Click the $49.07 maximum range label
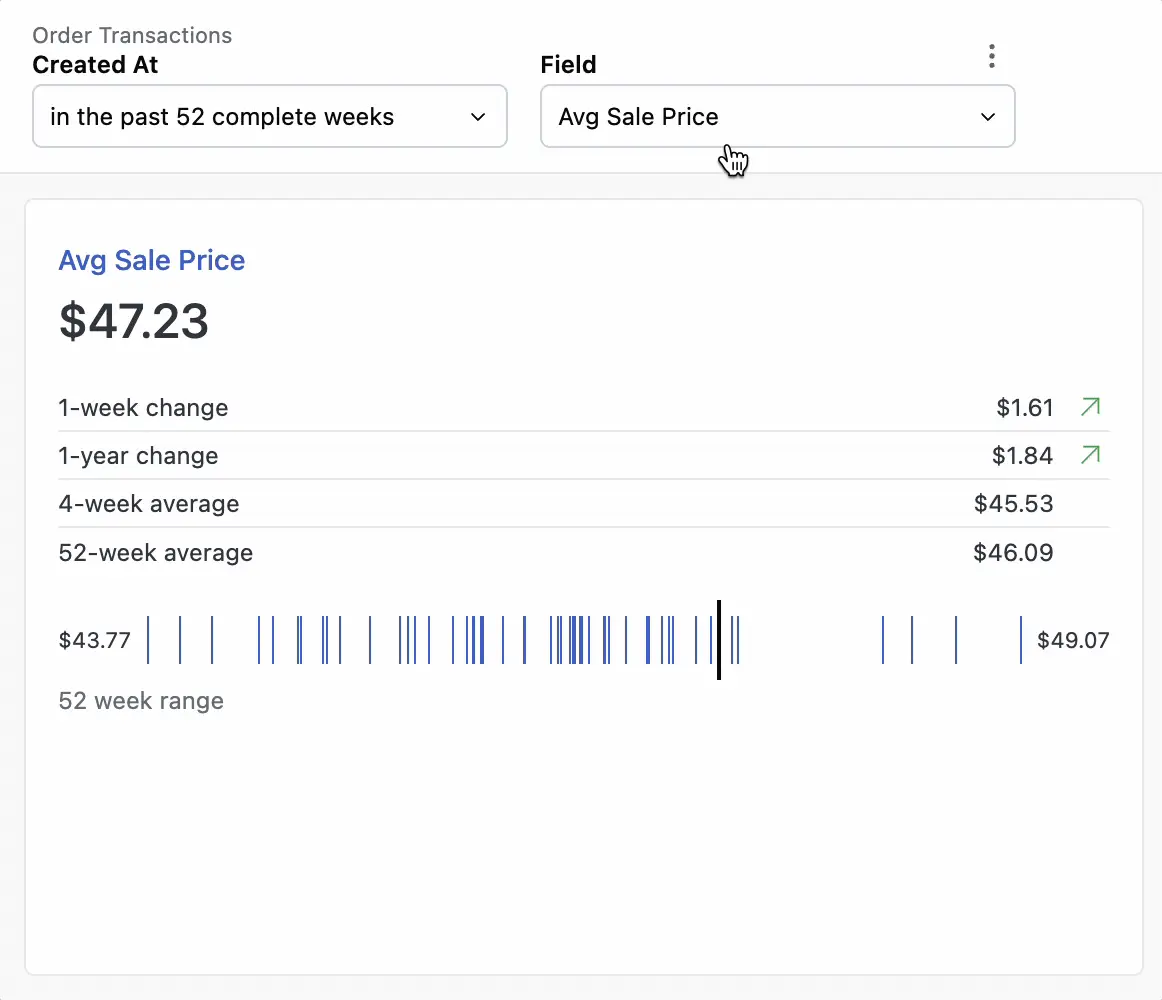 click(x=1073, y=641)
